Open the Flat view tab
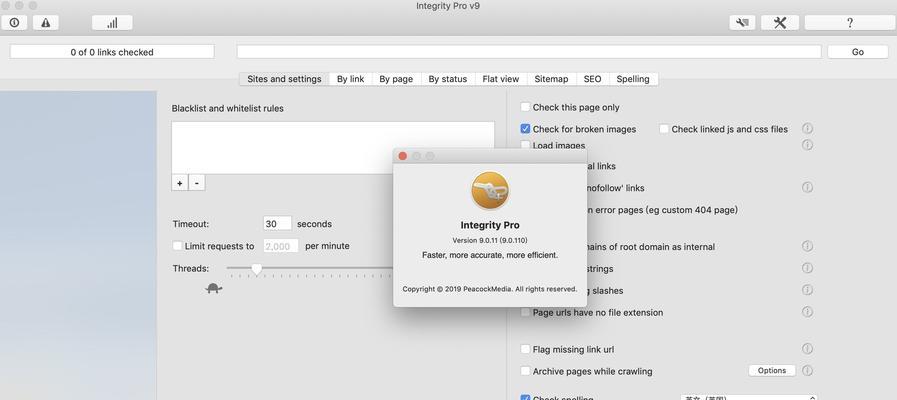Image resolution: width=897 pixels, height=400 pixels. 501,79
